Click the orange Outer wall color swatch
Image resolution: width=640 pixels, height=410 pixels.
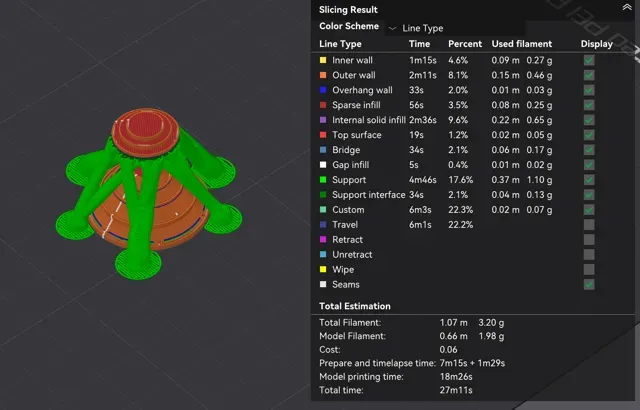point(323,75)
